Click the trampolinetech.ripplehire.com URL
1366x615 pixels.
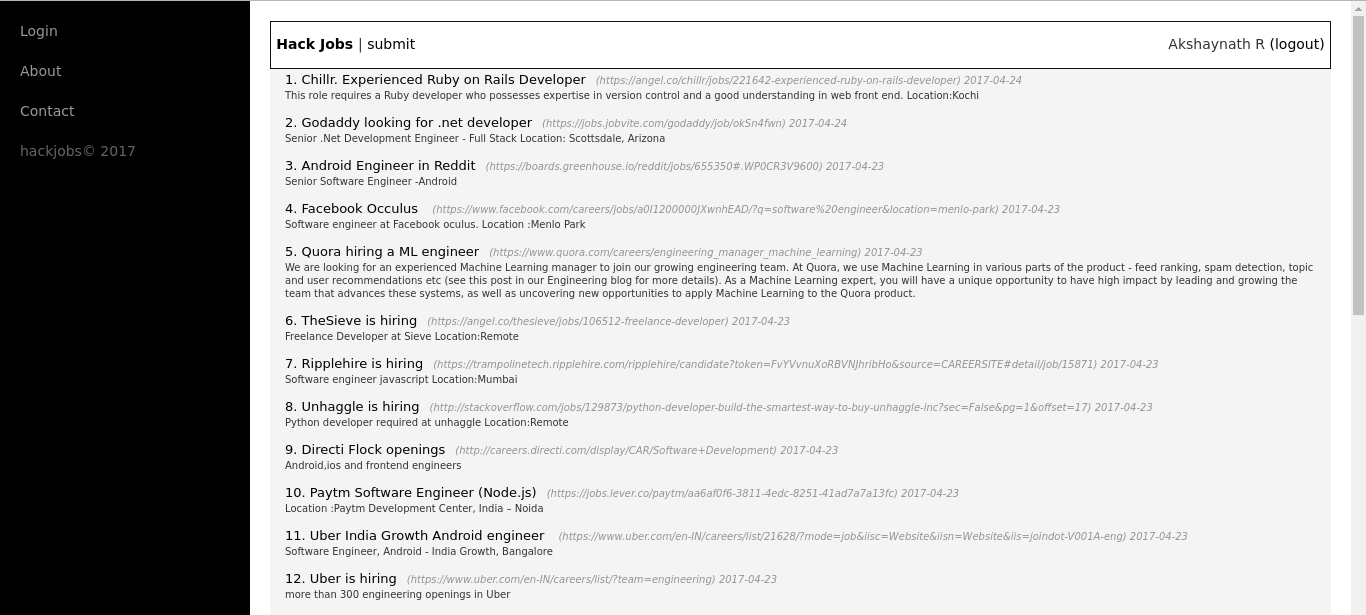tap(765, 364)
